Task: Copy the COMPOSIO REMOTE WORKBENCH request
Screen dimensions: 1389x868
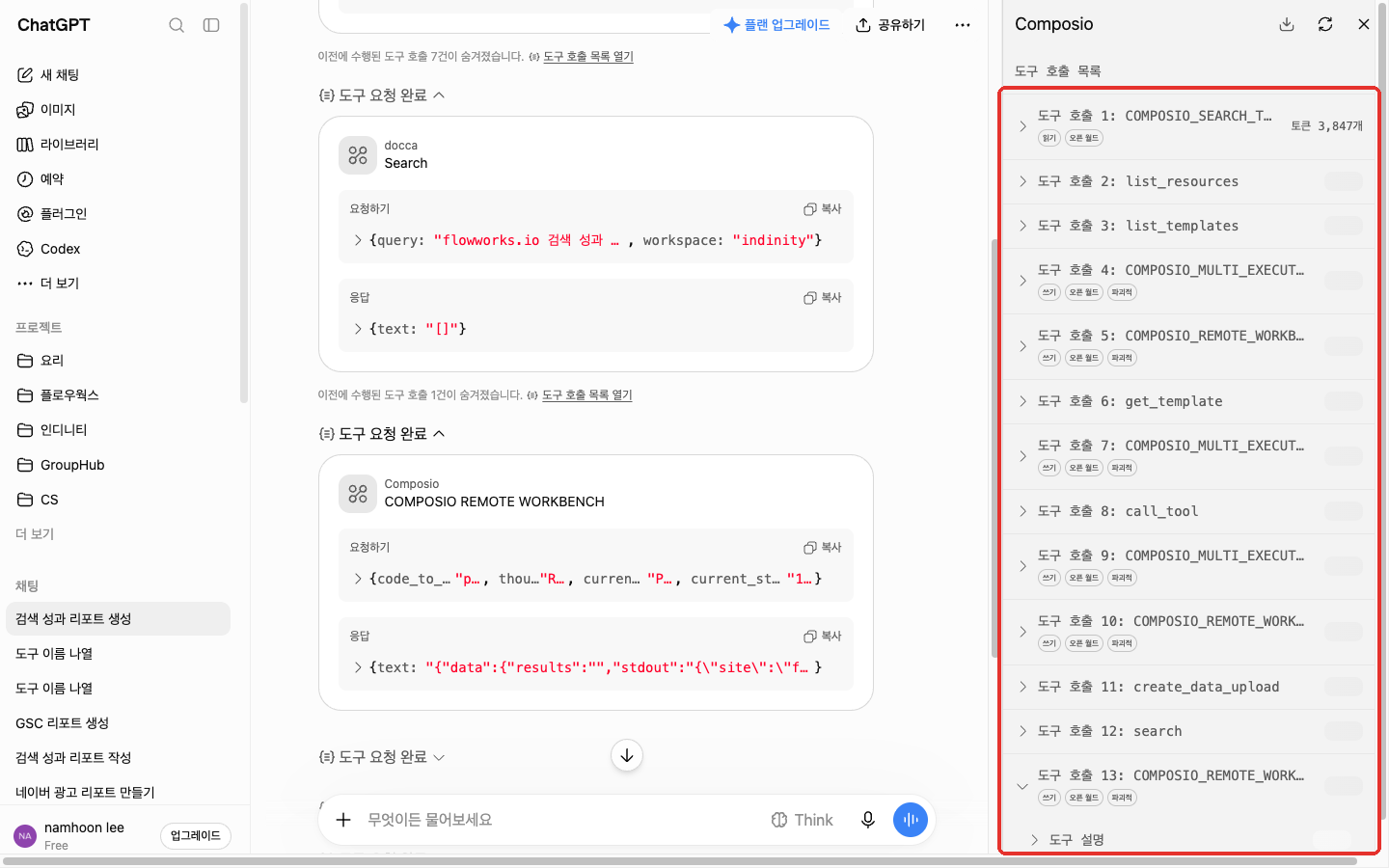Action: click(823, 548)
